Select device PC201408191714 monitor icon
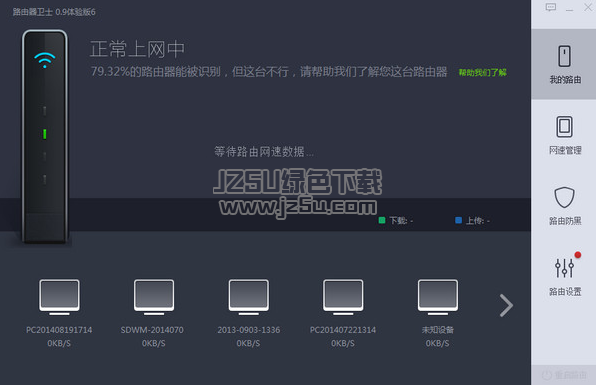The height and width of the screenshot is (385, 596). [x=59, y=297]
